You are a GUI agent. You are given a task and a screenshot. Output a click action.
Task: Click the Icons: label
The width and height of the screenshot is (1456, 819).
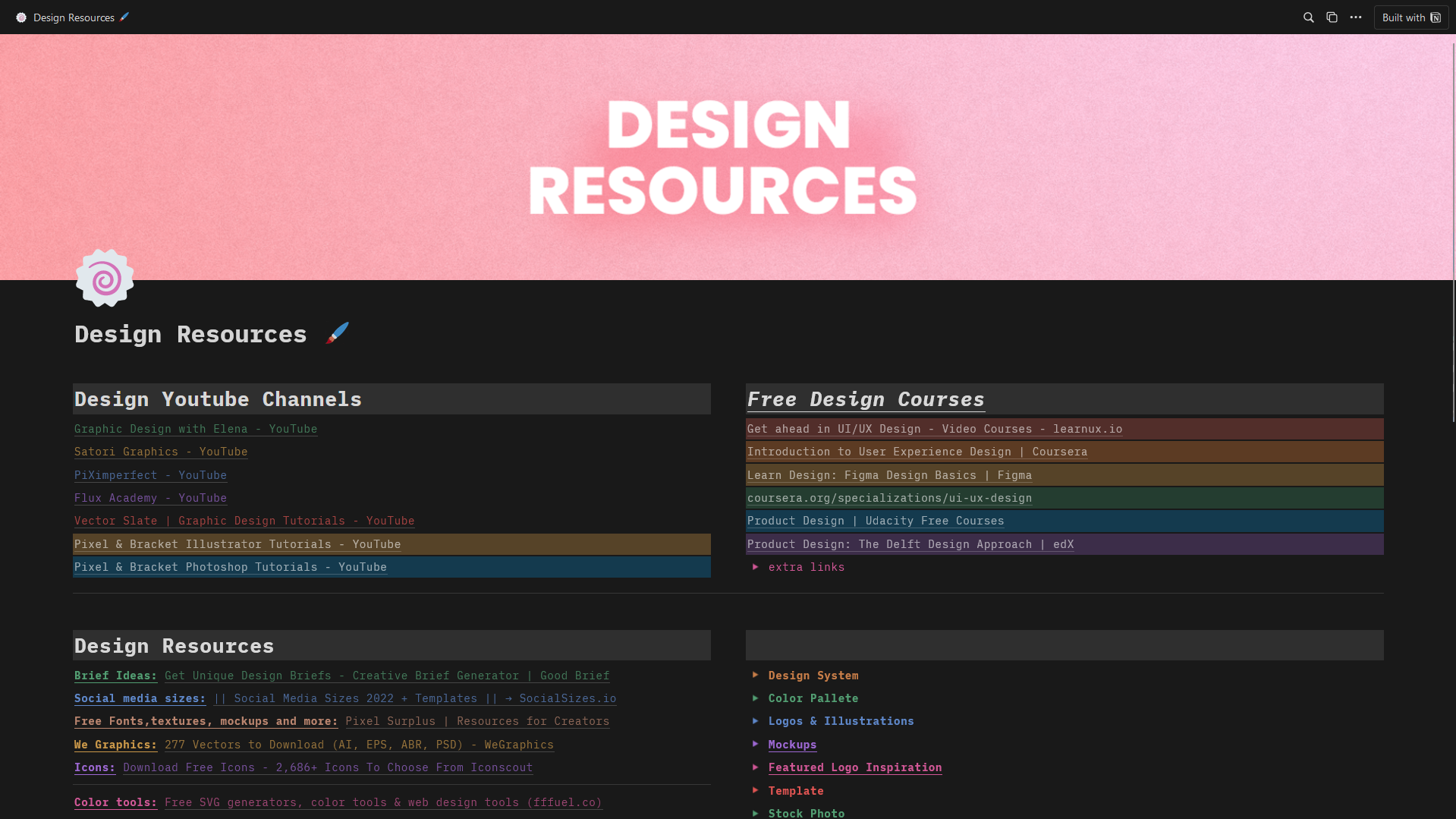(x=95, y=767)
